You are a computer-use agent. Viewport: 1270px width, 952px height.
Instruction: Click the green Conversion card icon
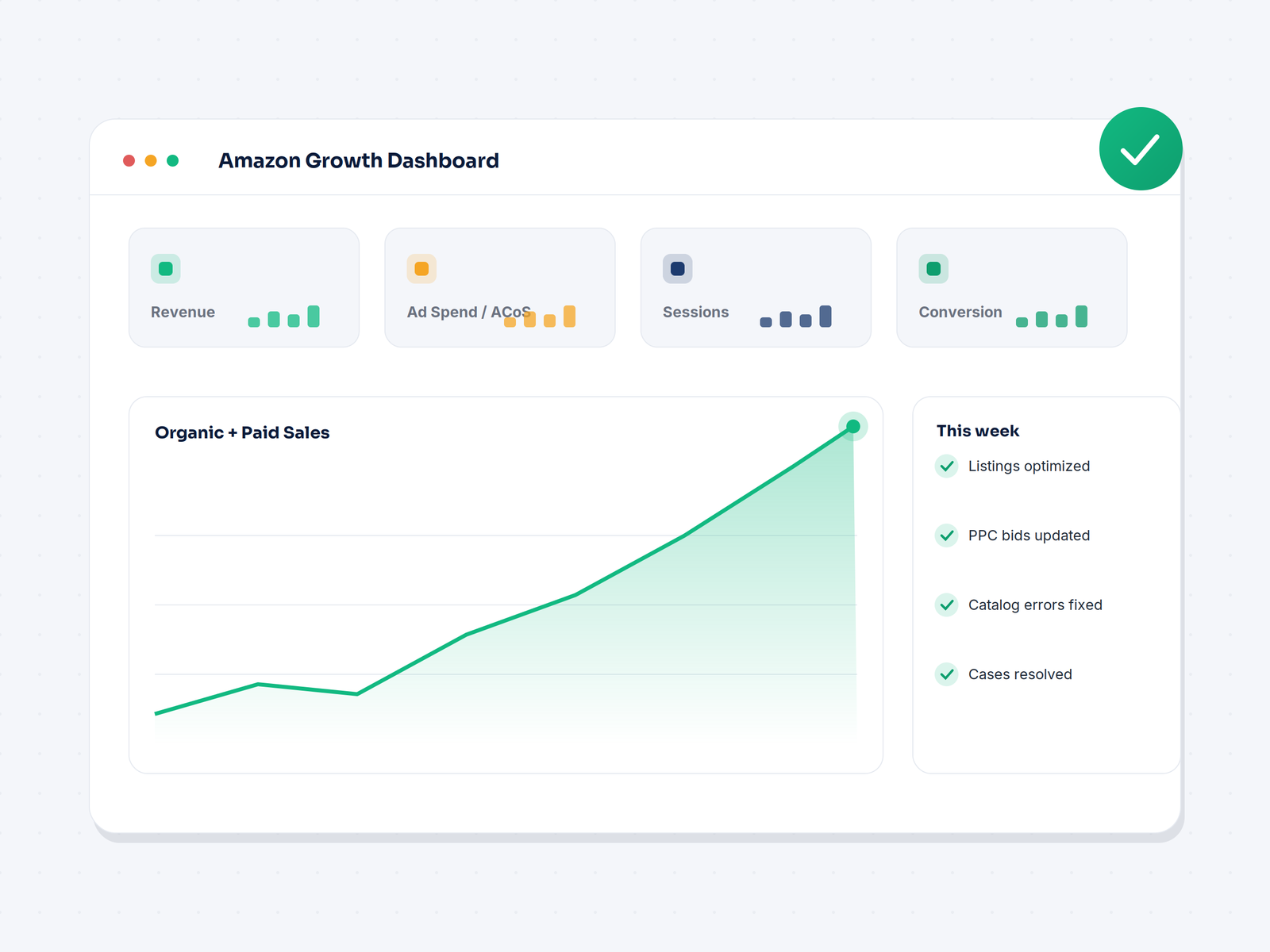pos(933,269)
